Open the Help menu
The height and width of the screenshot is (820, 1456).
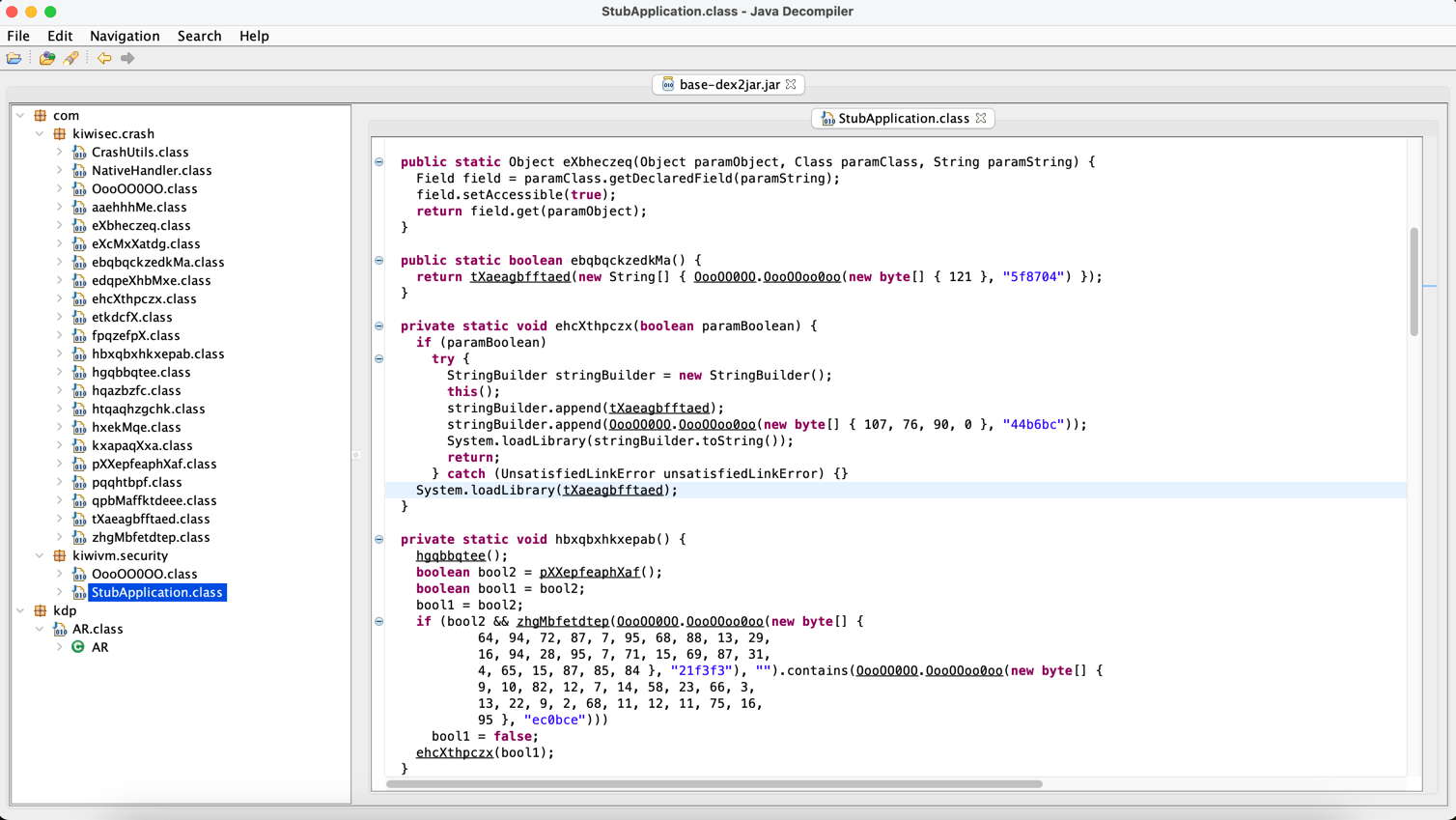point(254,36)
